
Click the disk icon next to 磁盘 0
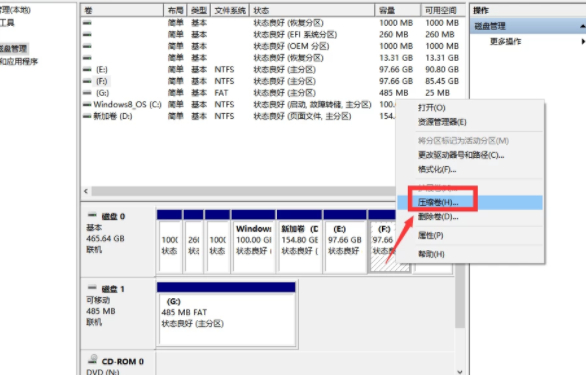(x=92, y=215)
